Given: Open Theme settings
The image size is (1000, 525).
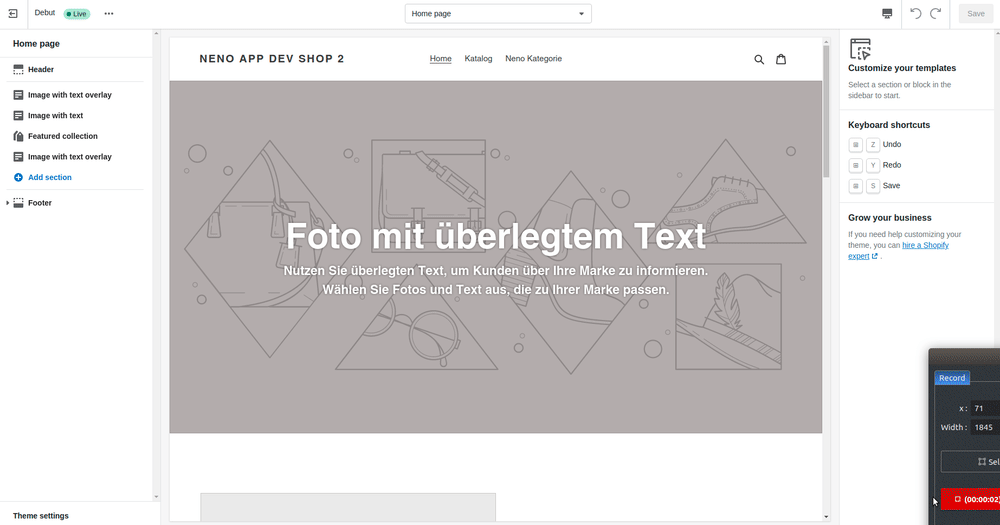Looking at the screenshot, I should click(x=41, y=515).
